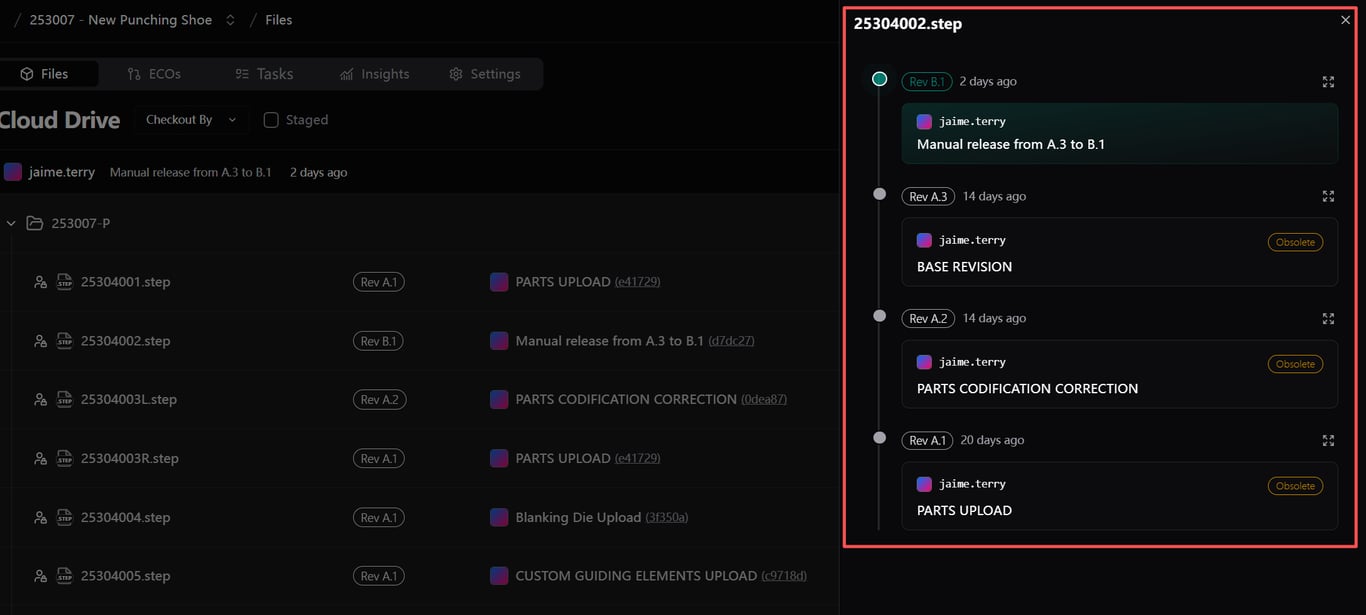Open commit link d7dc27
1366x615 pixels.
click(x=731, y=341)
